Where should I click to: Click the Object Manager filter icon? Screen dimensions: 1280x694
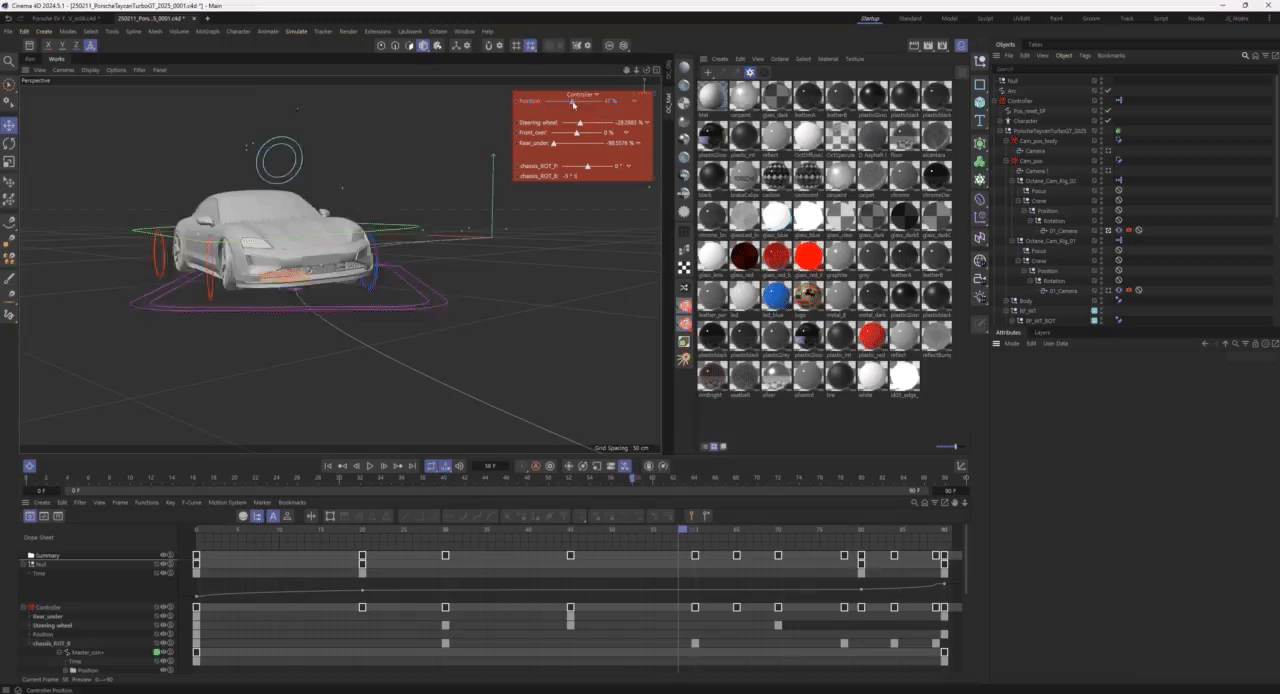point(1263,56)
